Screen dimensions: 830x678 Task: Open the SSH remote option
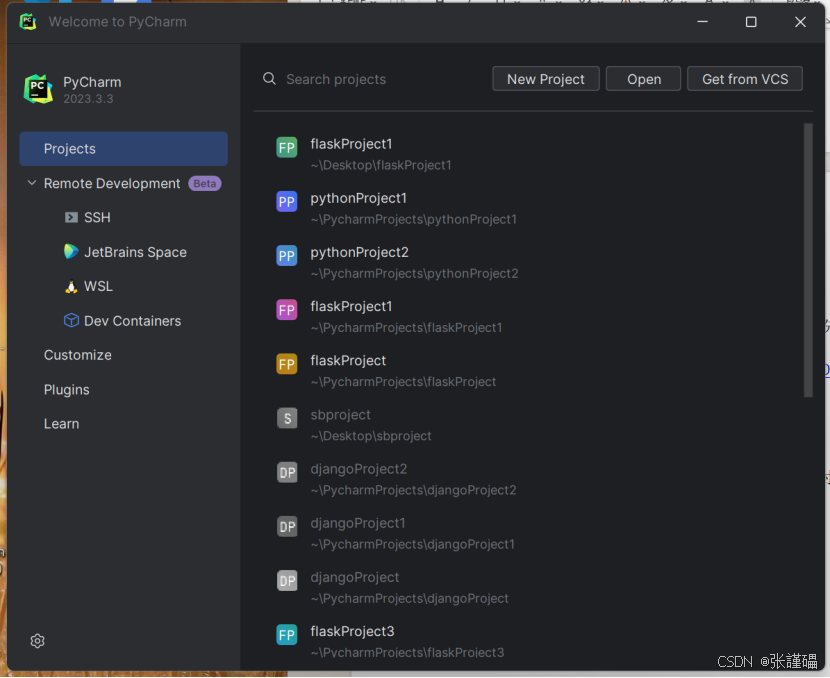coord(97,218)
